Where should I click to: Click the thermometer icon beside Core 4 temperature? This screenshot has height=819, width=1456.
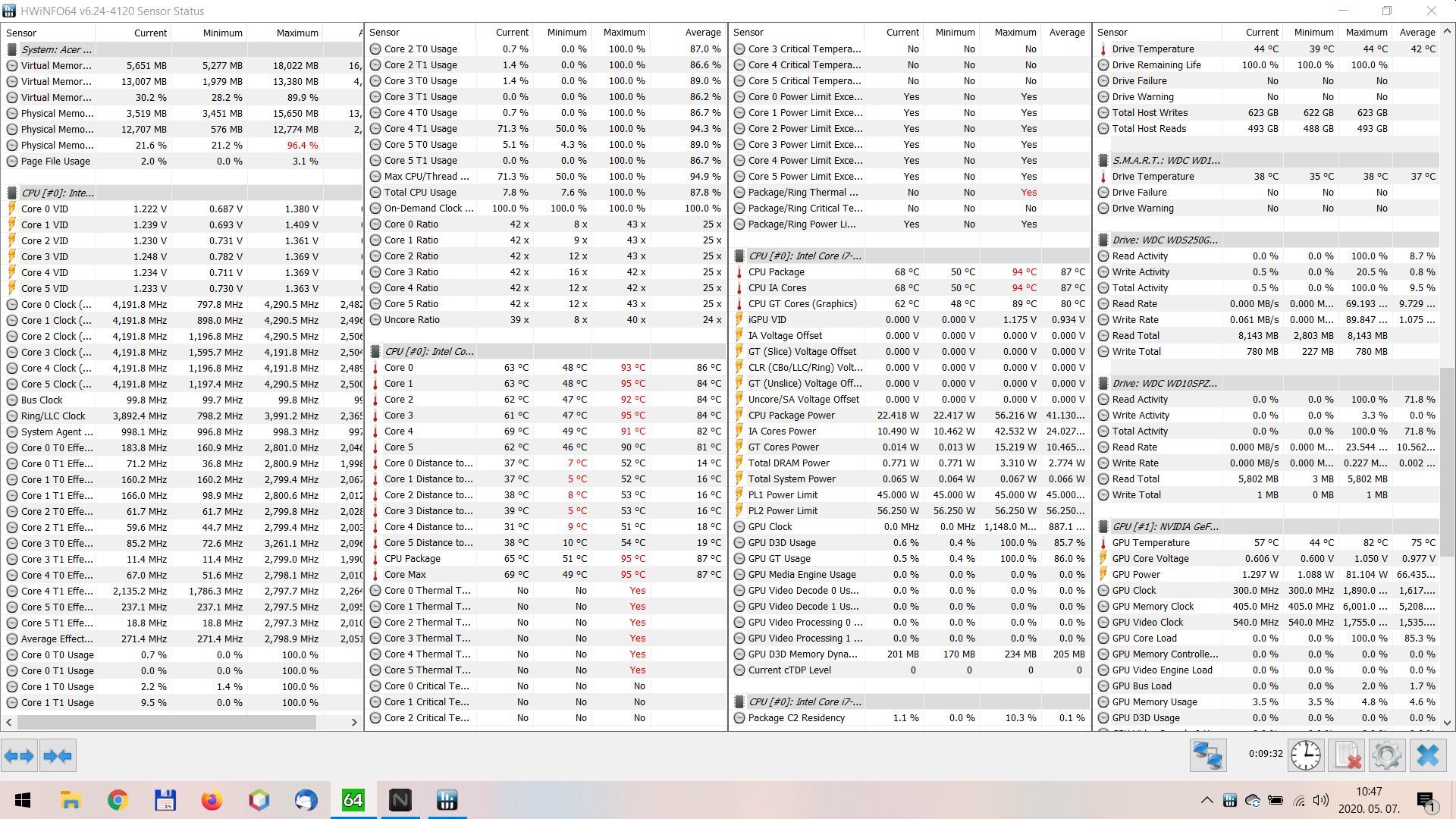375,431
